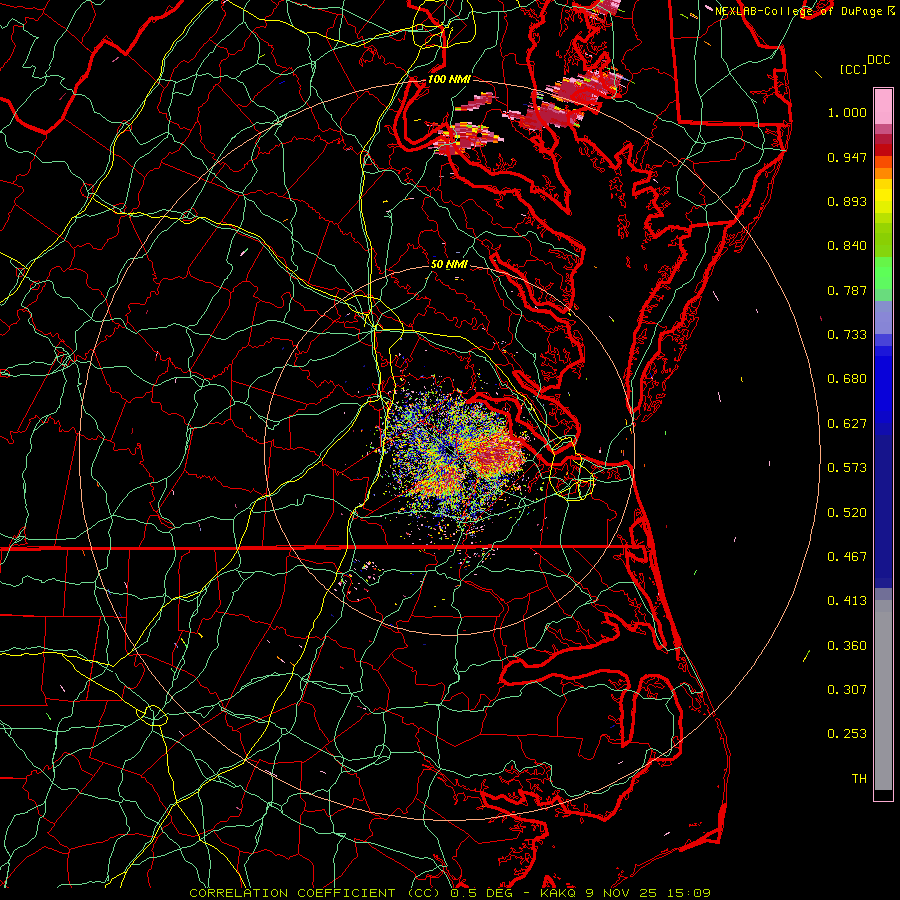Select the 0.520 scale value
900x900 pixels.
pos(847,513)
